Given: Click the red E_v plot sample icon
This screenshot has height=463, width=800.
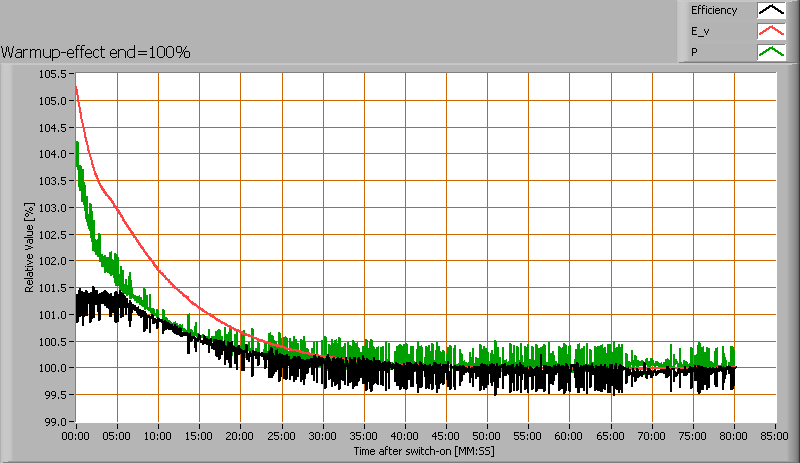Looking at the screenshot, I should [x=770, y=32].
